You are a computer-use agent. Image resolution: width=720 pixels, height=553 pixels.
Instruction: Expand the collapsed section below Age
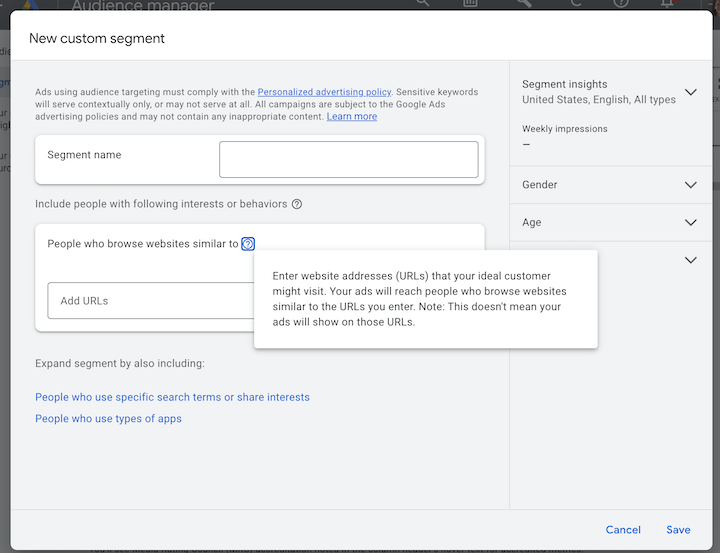690,260
